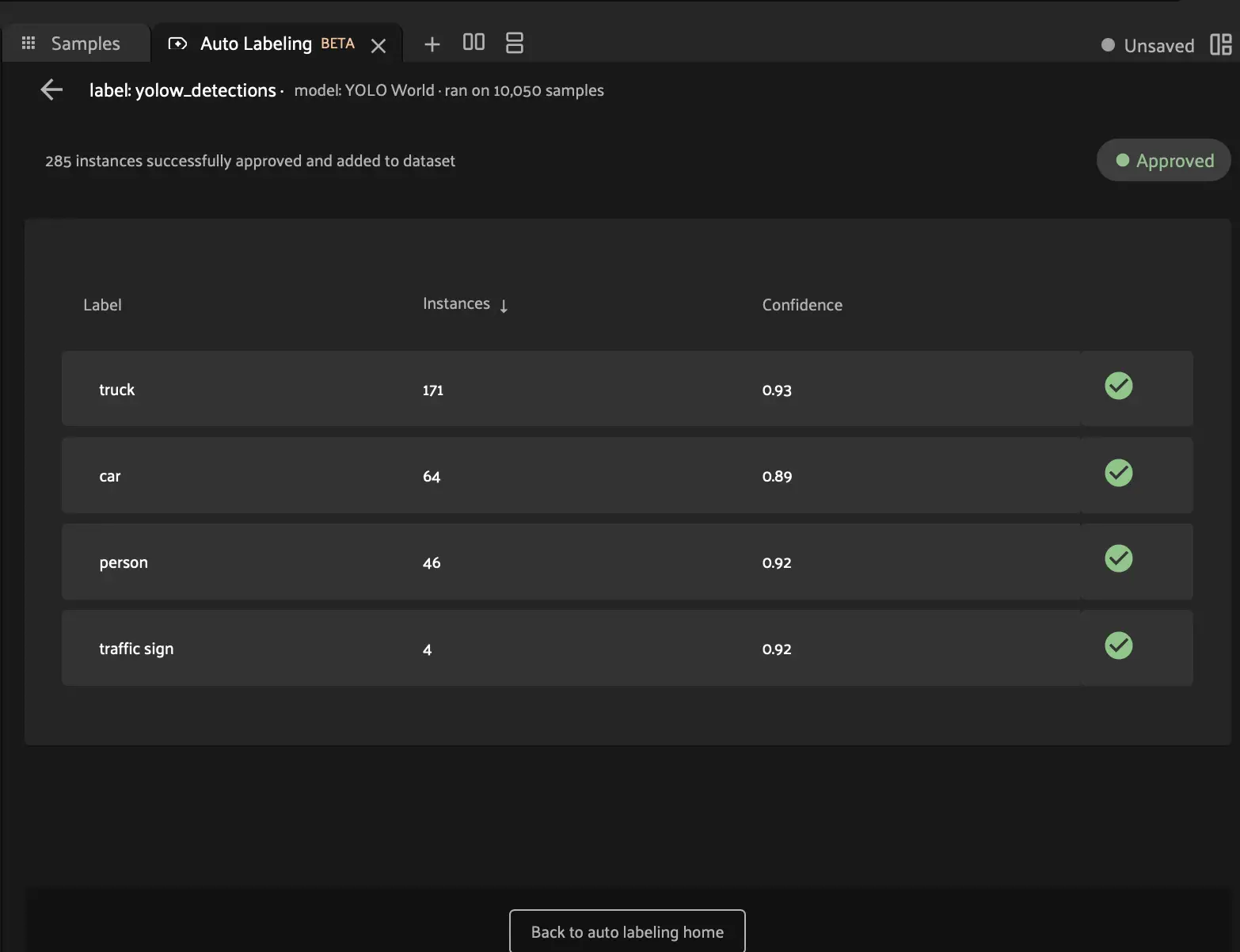
Task: Toggle the truck row checkmark
Action: [1118, 387]
